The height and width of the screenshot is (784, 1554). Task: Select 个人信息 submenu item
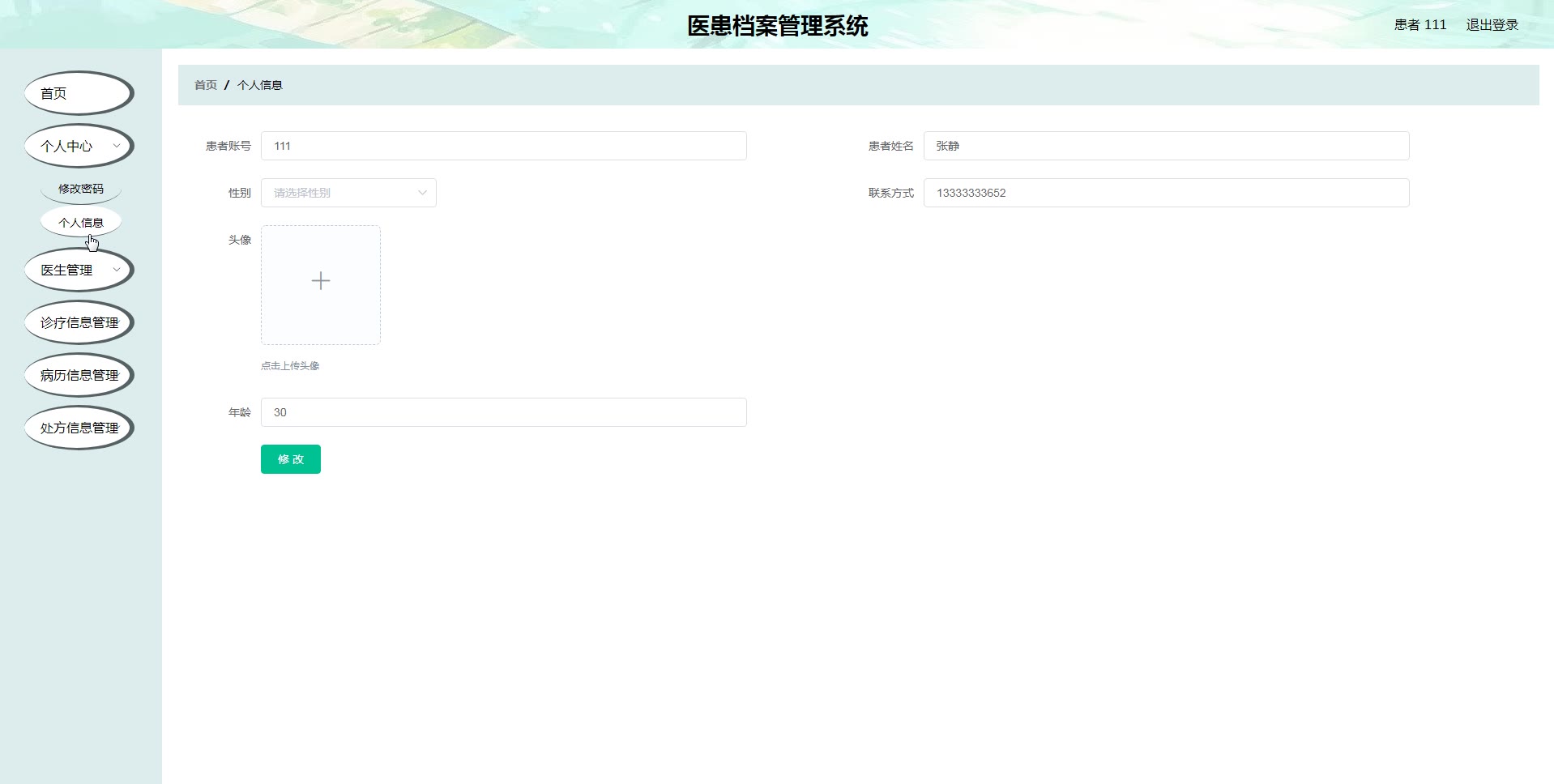[81, 223]
